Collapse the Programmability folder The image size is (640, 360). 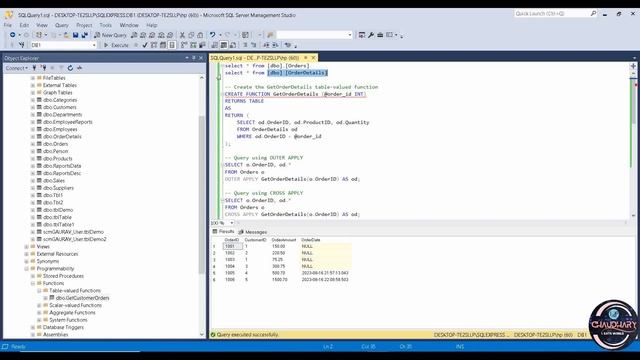(27, 269)
